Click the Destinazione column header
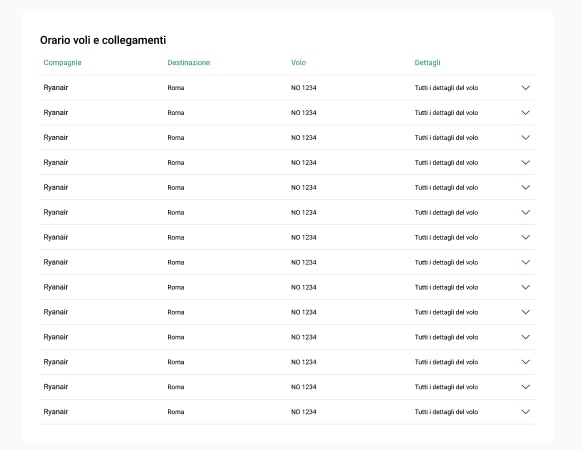 189,62
